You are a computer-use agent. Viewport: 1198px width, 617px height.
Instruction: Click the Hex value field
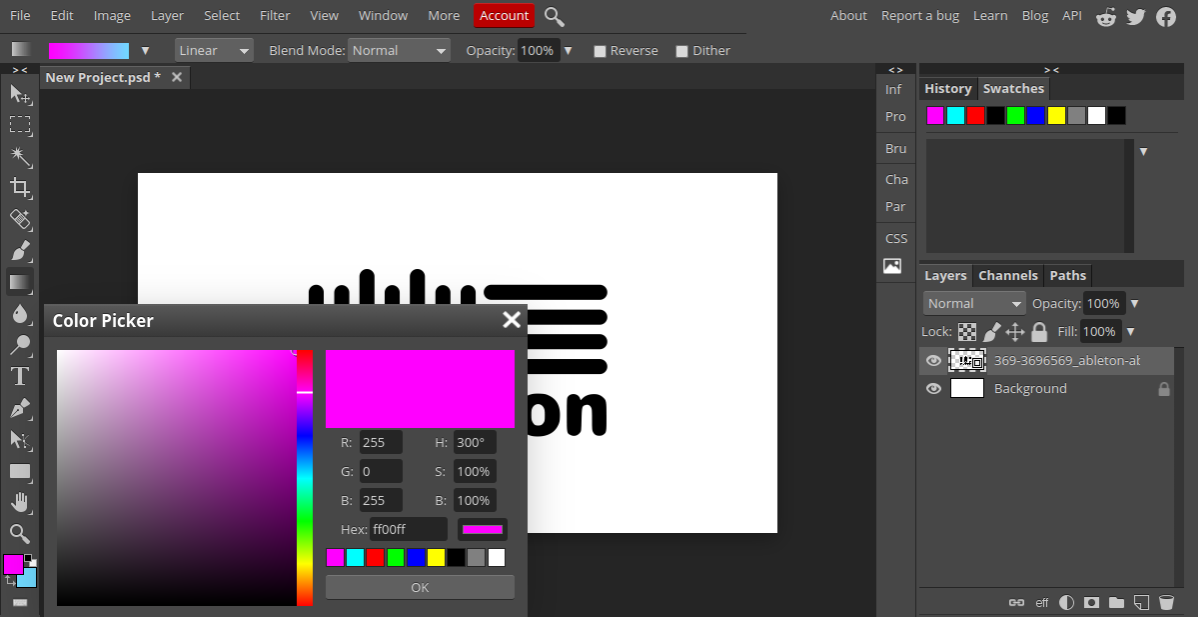408,529
